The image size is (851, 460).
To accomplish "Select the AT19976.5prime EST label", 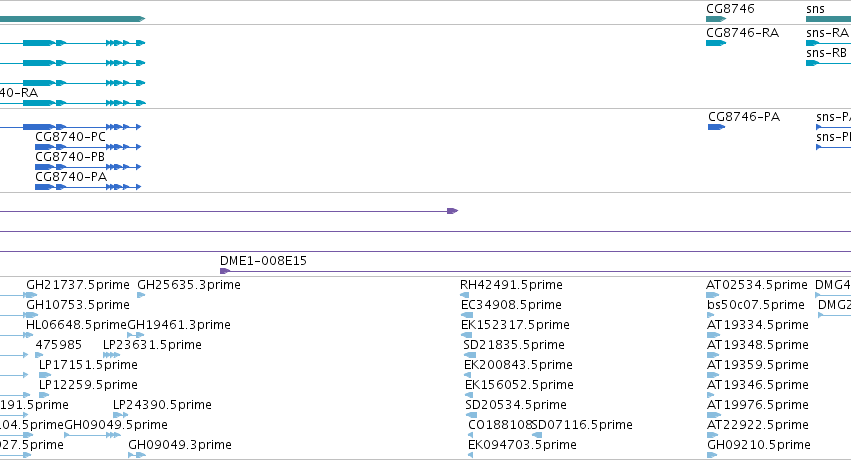I will [x=758, y=405].
